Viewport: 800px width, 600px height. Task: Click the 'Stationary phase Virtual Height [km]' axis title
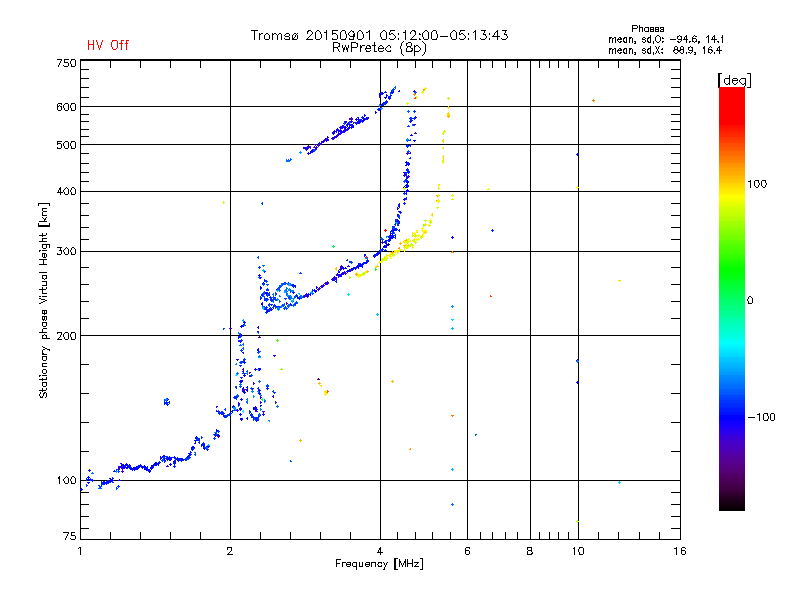pos(44,301)
